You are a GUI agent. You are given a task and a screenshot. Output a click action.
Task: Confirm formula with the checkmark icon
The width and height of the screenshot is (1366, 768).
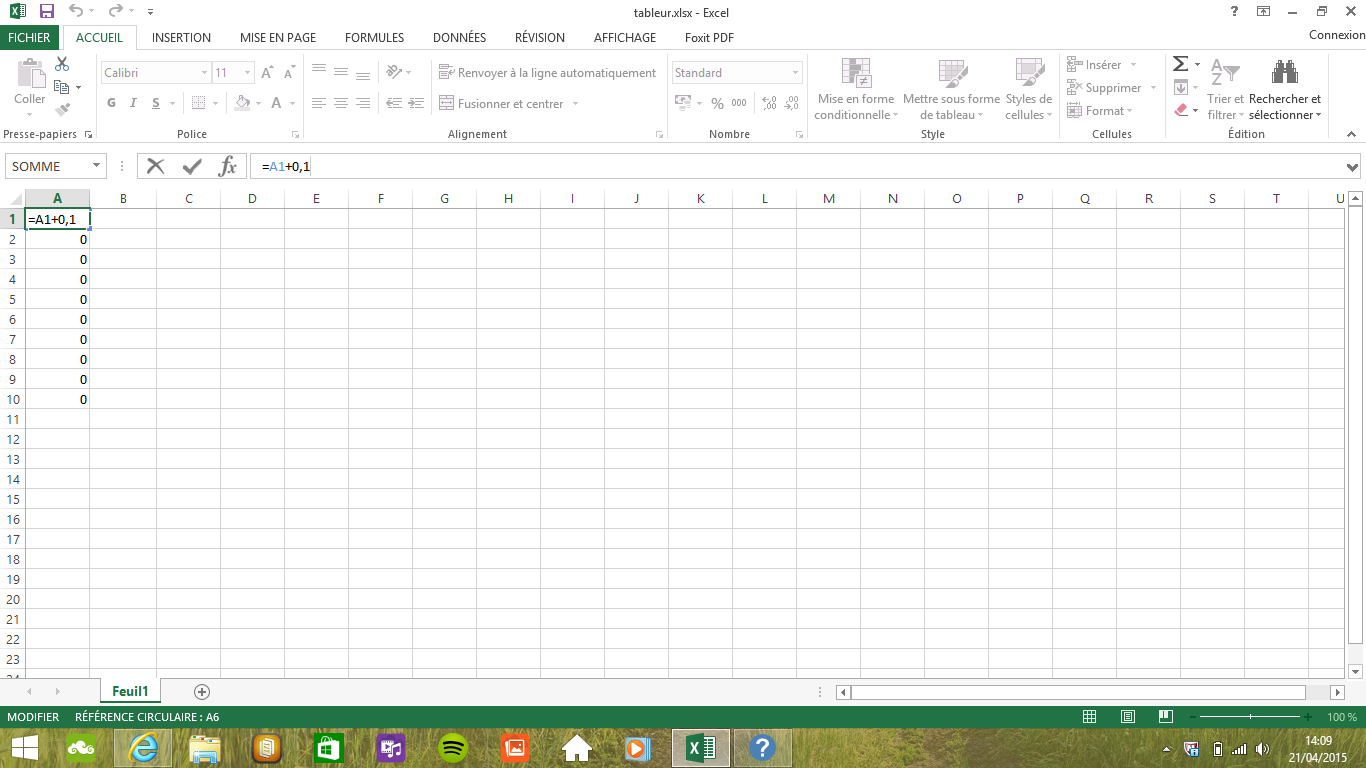192,166
